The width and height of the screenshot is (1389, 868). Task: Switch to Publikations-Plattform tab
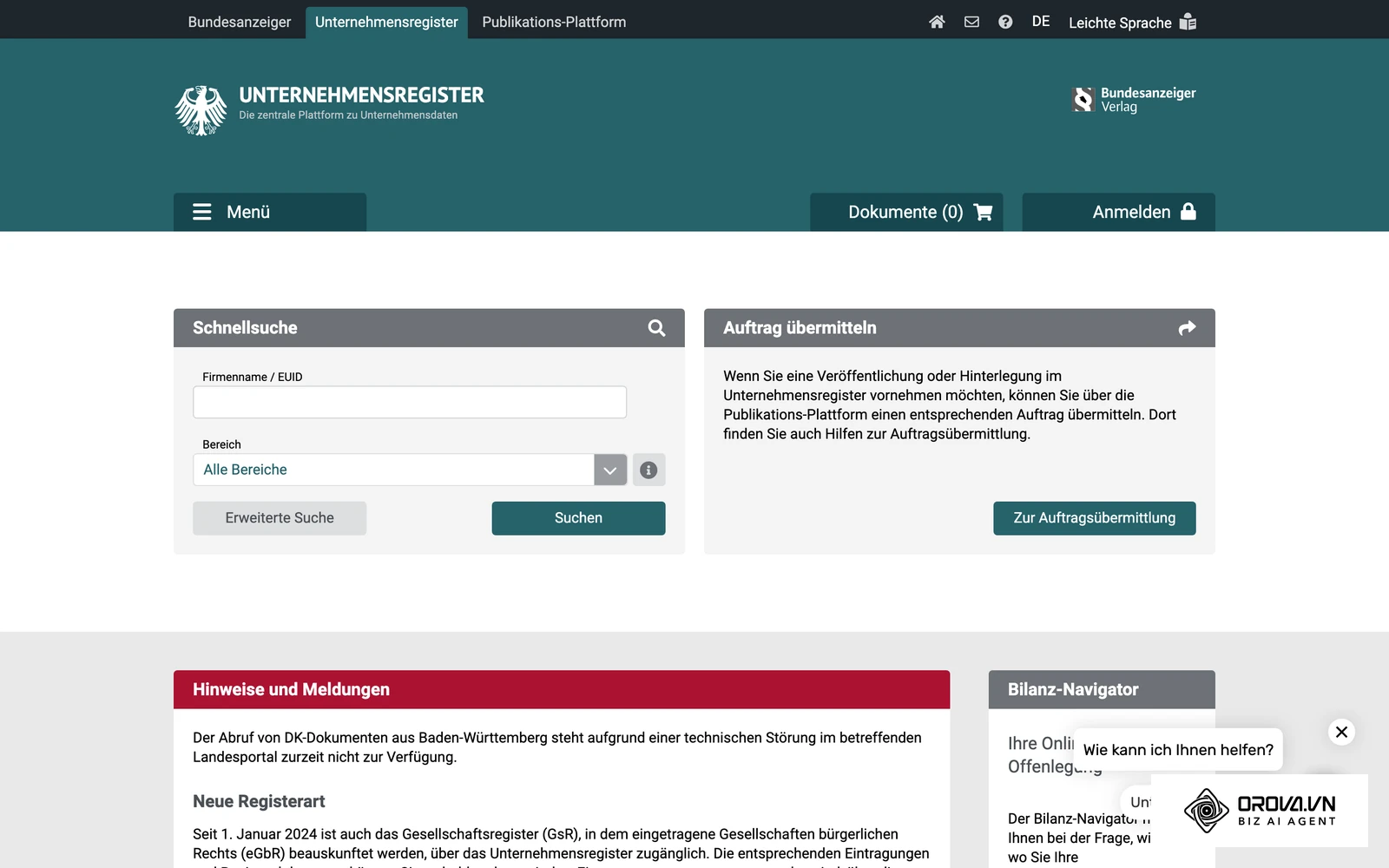[x=554, y=23]
